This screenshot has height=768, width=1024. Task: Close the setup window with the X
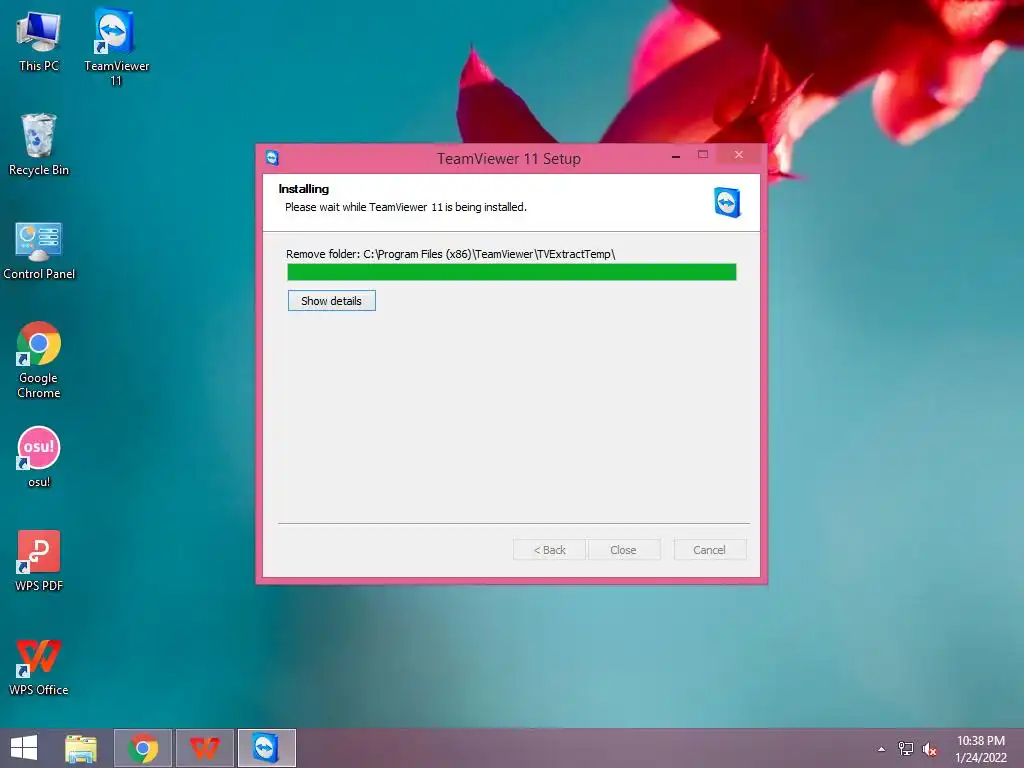(739, 155)
